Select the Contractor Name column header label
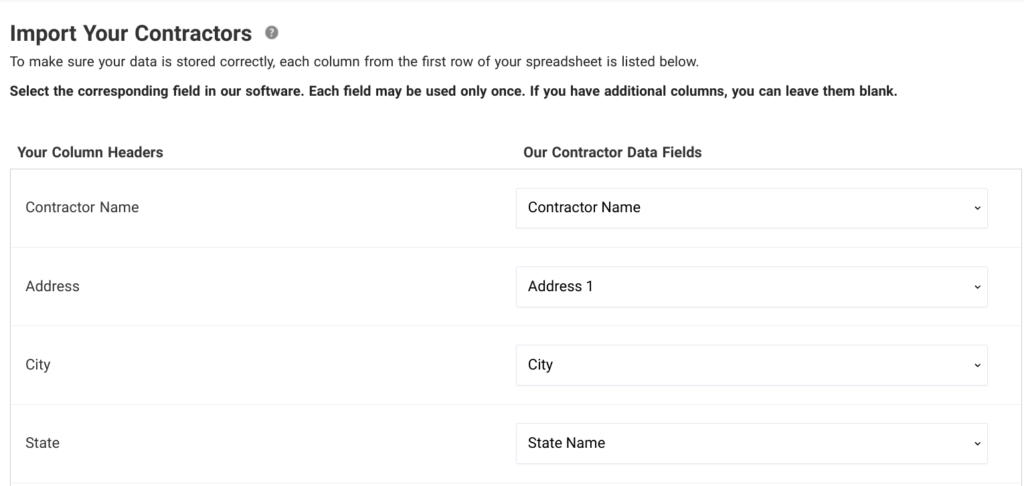The width and height of the screenshot is (1024, 486). (82, 208)
